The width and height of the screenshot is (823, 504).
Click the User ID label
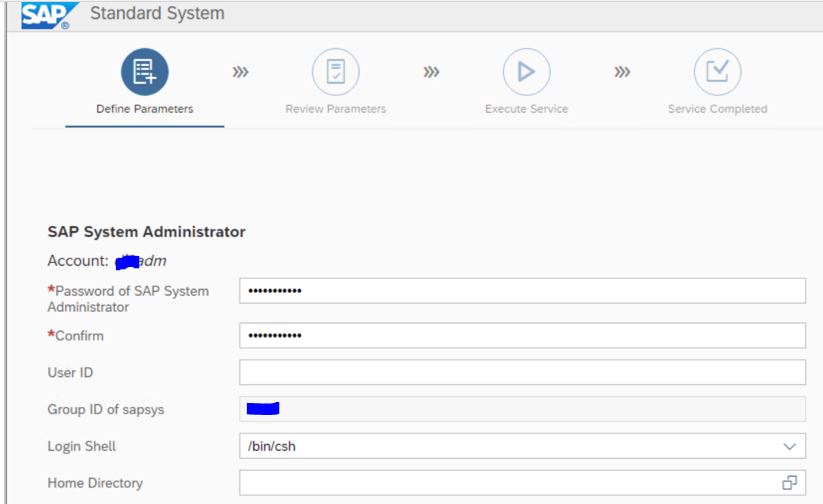pyautogui.click(x=70, y=372)
